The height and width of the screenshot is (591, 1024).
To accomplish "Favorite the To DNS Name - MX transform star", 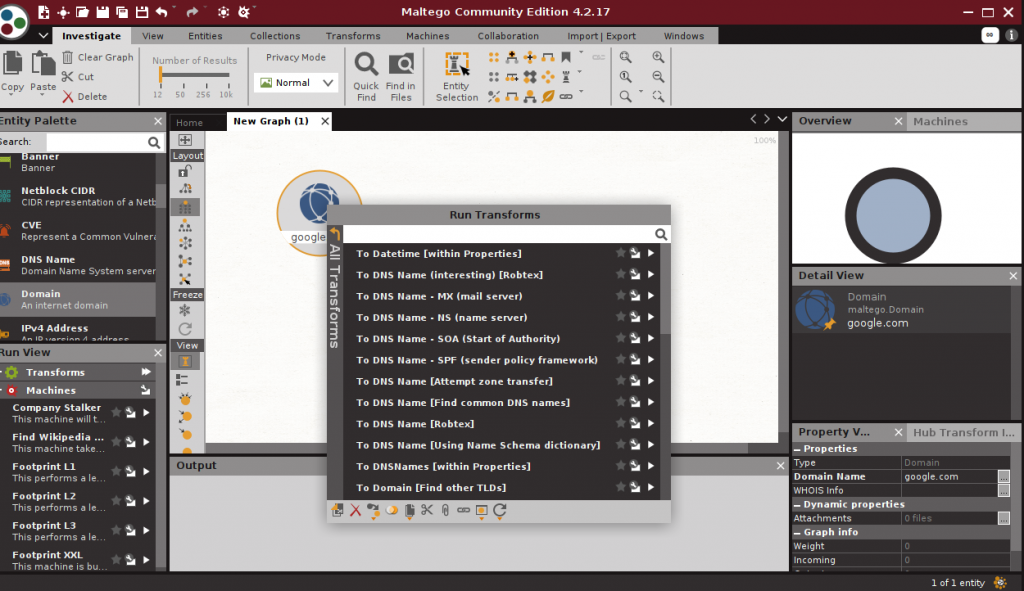I will click(620, 295).
